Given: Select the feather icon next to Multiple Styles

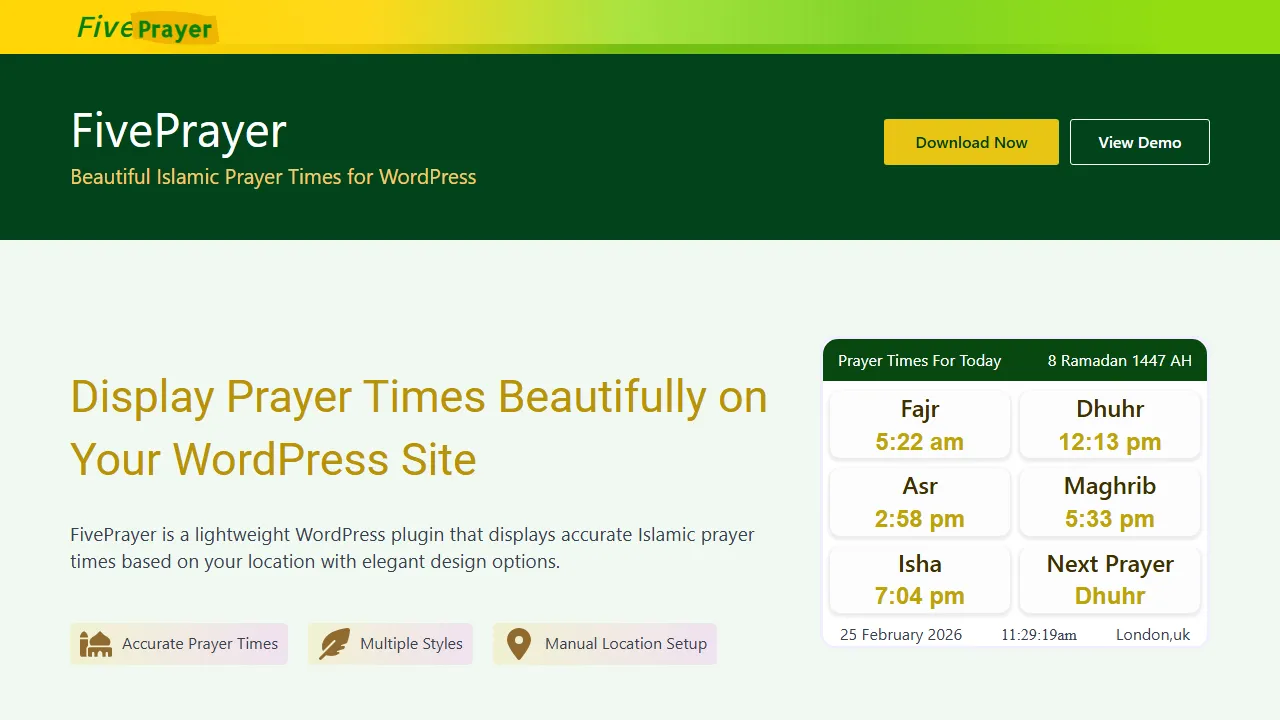Looking at the screenshot, I should [333, 644].
